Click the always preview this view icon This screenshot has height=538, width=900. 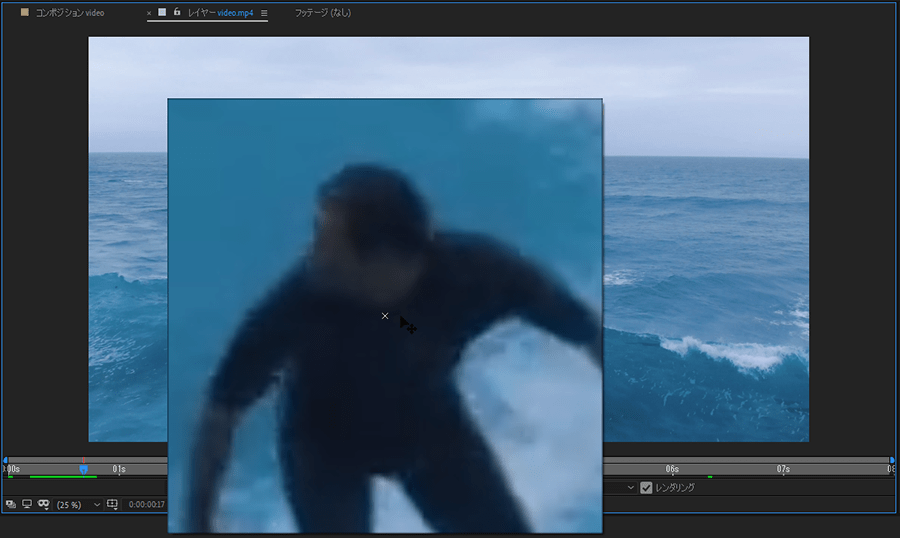(11, 504)
